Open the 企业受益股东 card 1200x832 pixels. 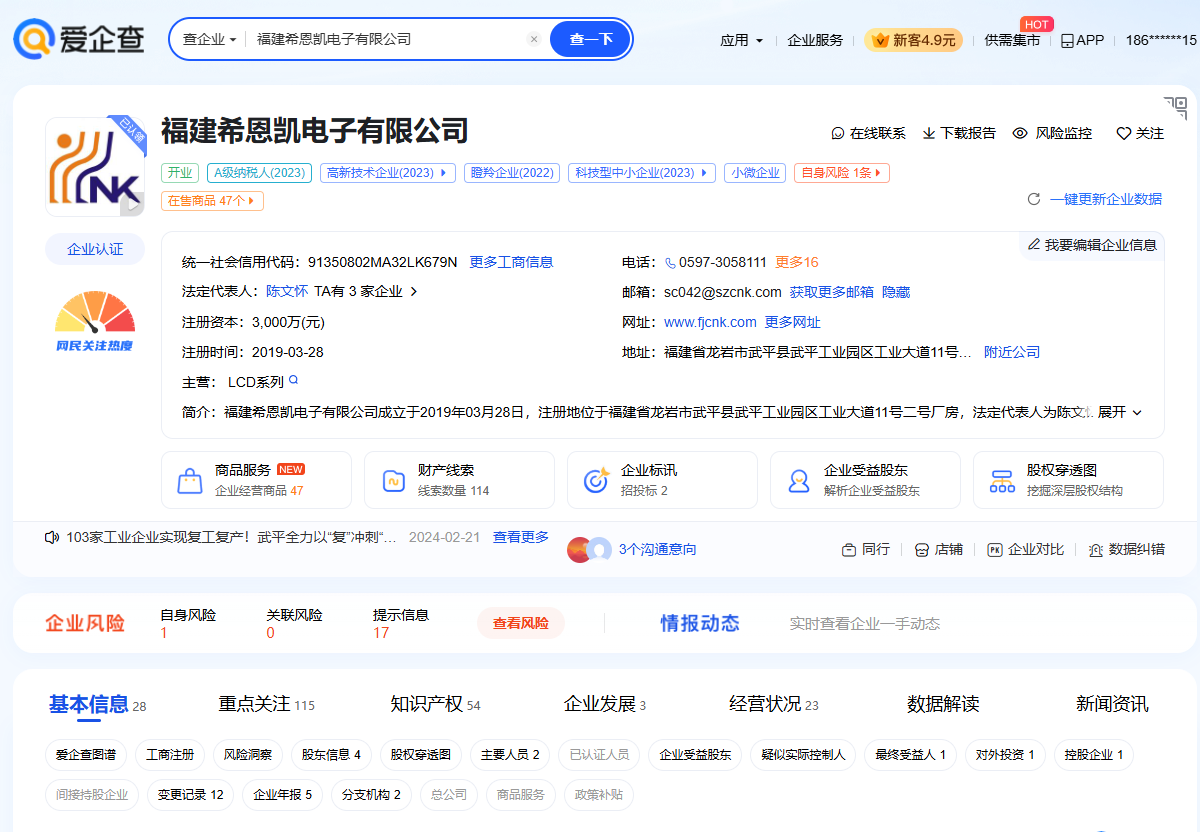click(x=865, y=480)
